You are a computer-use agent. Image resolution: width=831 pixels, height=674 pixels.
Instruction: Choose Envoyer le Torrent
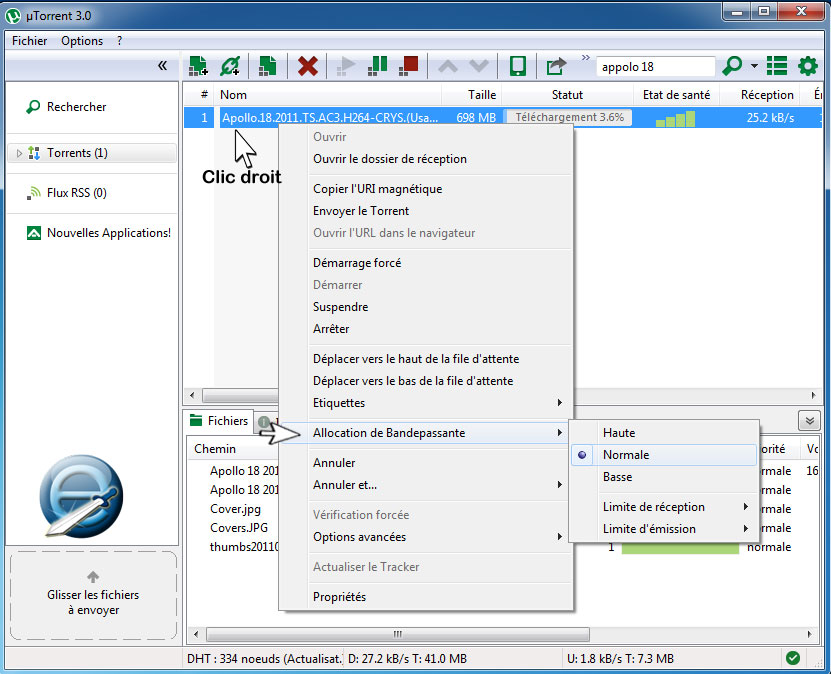click(x=427, y=211)
